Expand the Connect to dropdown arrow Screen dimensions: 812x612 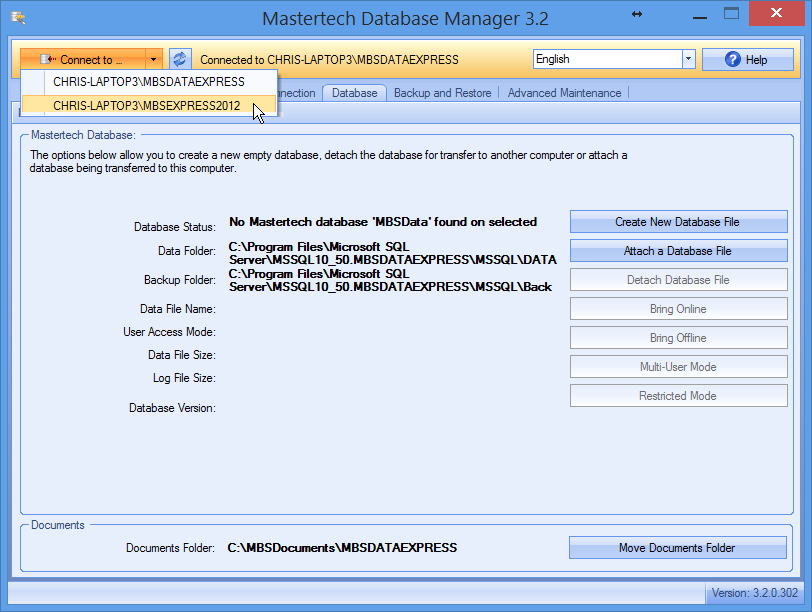pos(154,60)
